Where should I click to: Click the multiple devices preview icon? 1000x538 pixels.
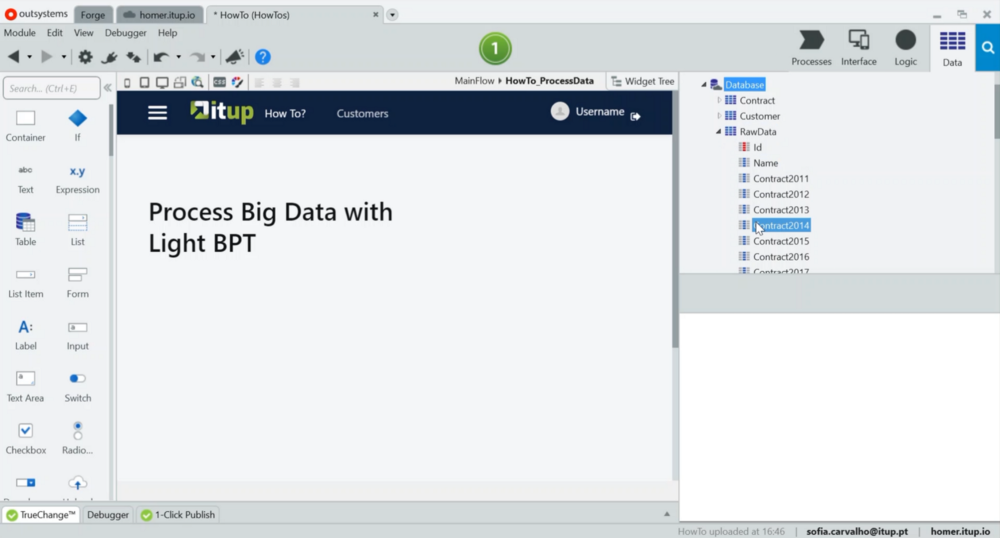(x=180, y=82)
